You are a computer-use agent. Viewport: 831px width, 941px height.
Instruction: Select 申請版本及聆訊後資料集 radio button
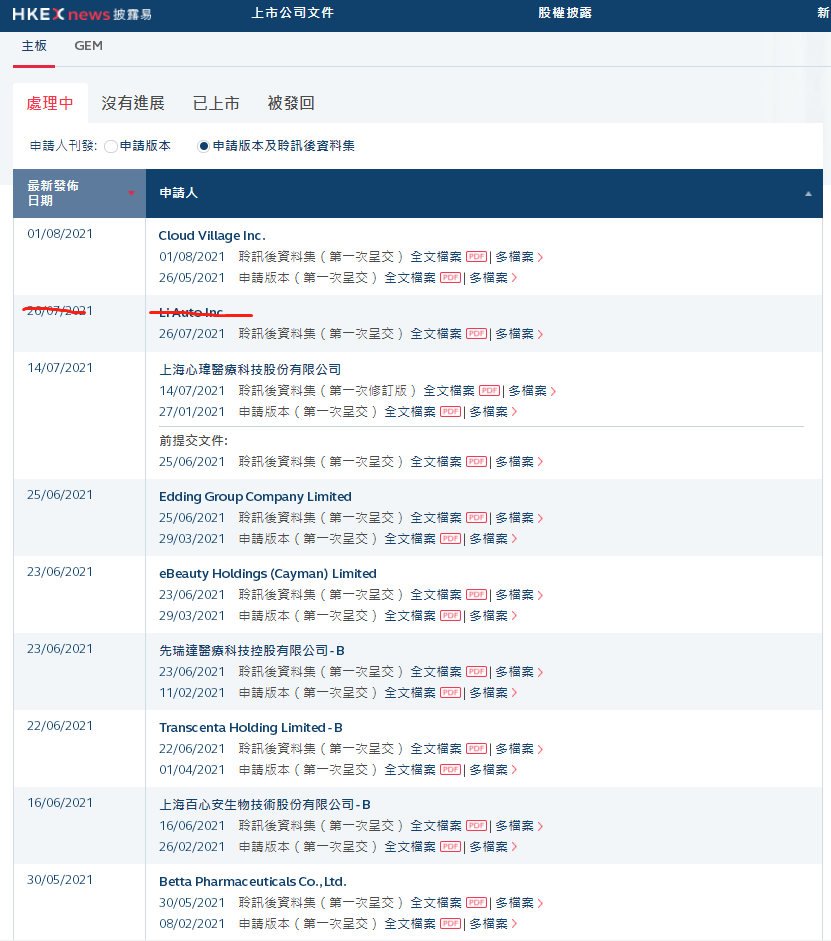(x=204, y=146)
